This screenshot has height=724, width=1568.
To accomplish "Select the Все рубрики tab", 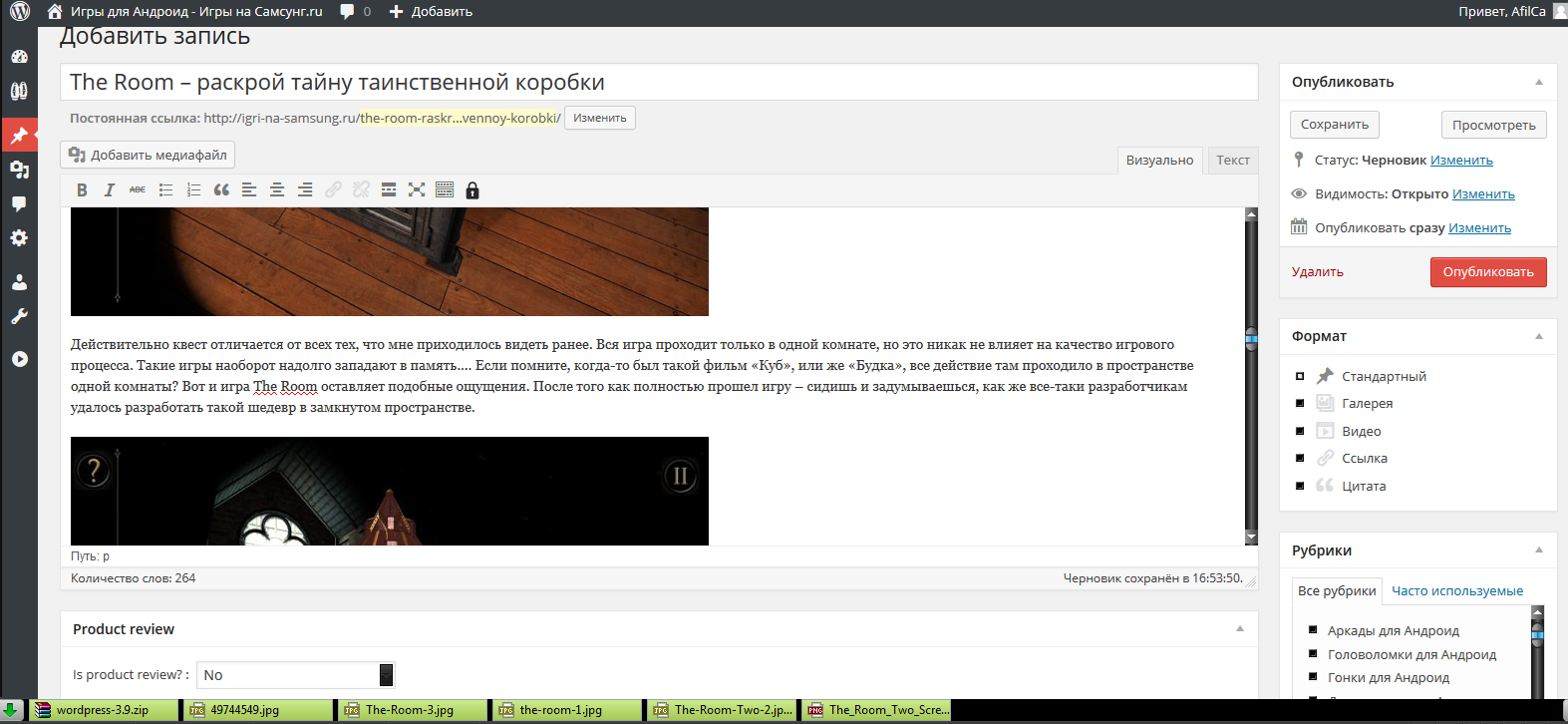I will pyautogui.click(x=1337, y=591).
